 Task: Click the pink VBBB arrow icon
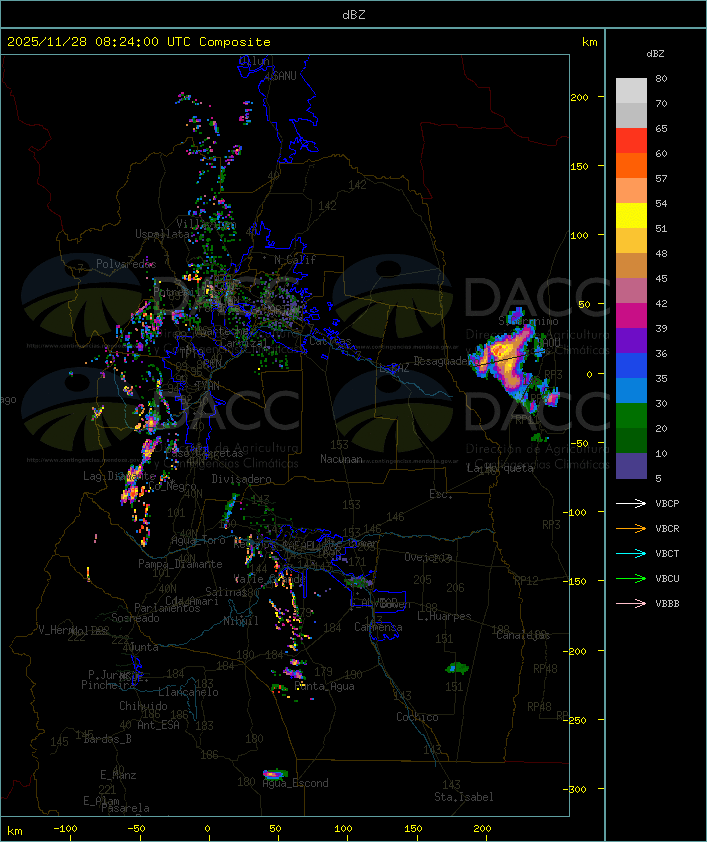click(x=631, y=604)
